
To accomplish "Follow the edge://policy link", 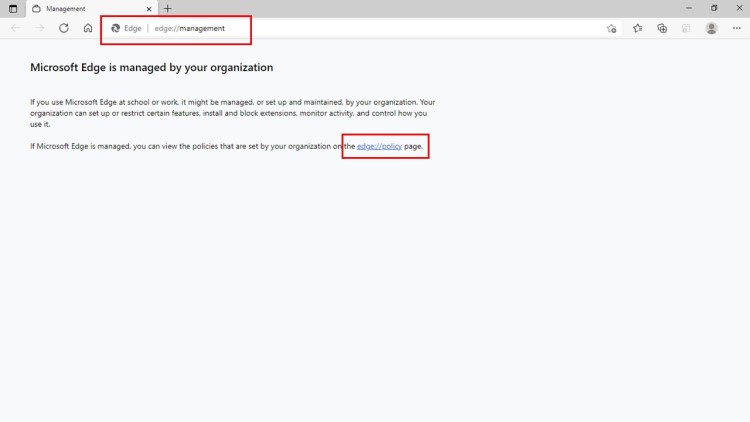I will [x=379, y=146].
